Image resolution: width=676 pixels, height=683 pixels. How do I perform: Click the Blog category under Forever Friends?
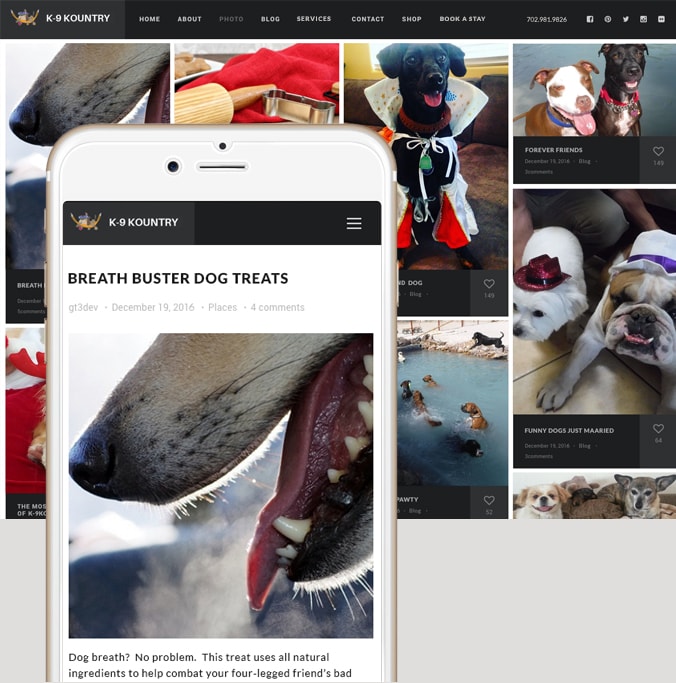coord(585,161)
